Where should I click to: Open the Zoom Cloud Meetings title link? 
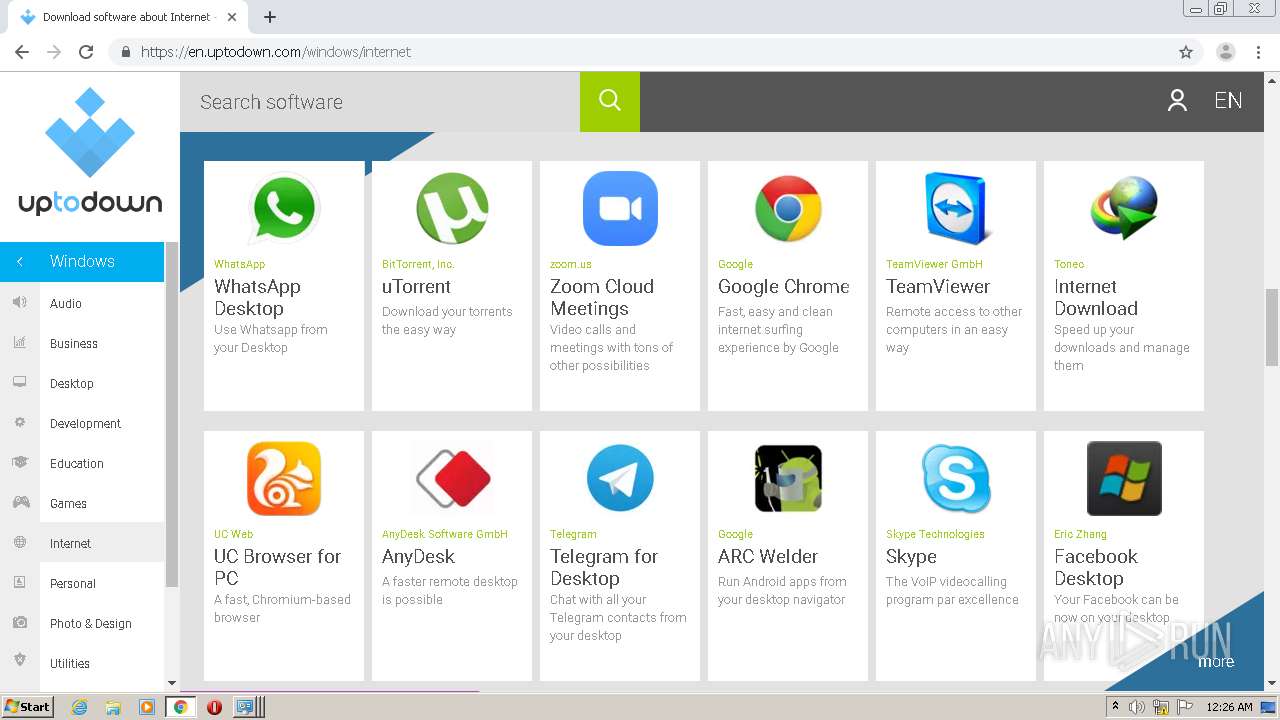[x=602, y=297]
